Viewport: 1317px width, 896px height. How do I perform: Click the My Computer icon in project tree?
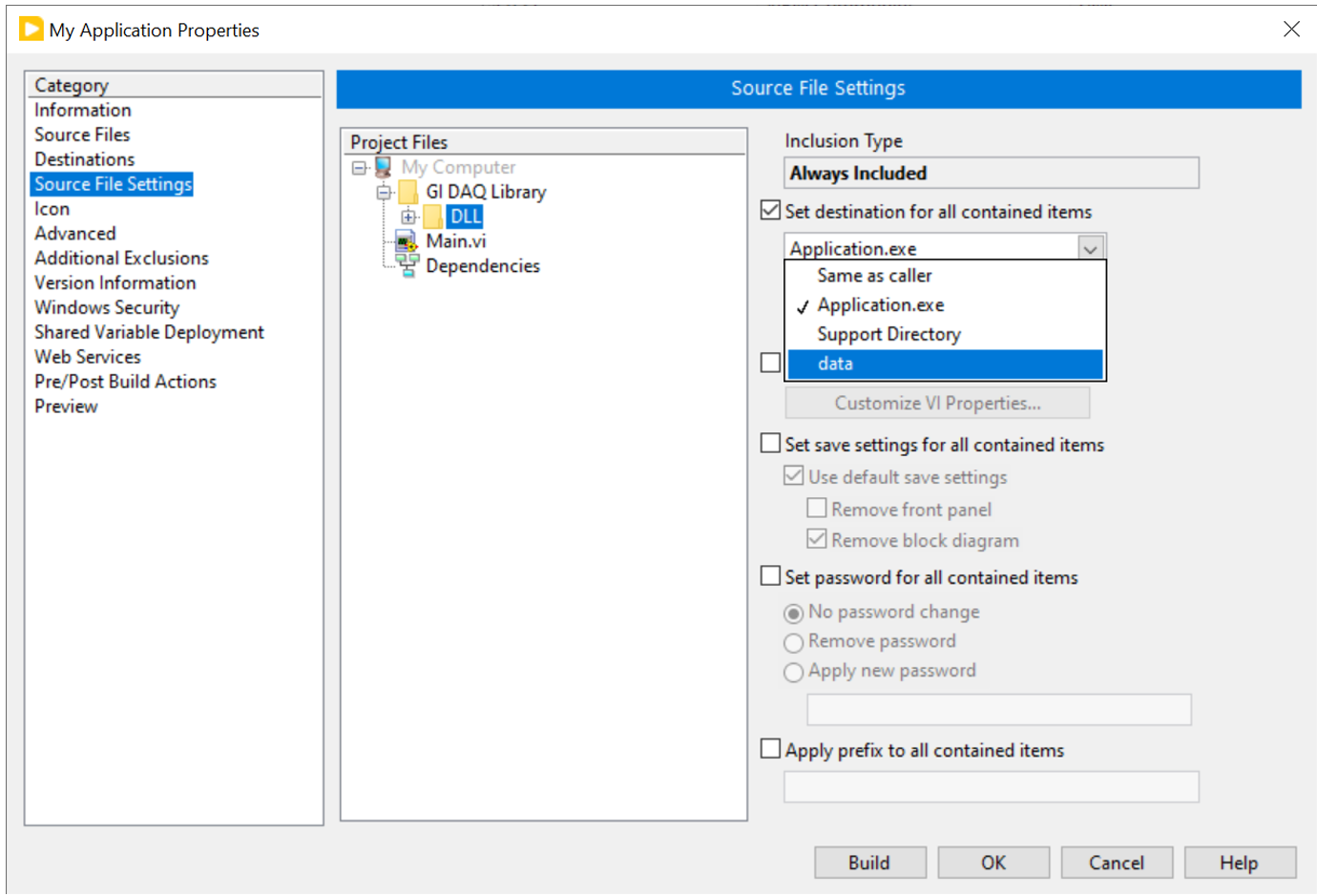click(384, 167)
